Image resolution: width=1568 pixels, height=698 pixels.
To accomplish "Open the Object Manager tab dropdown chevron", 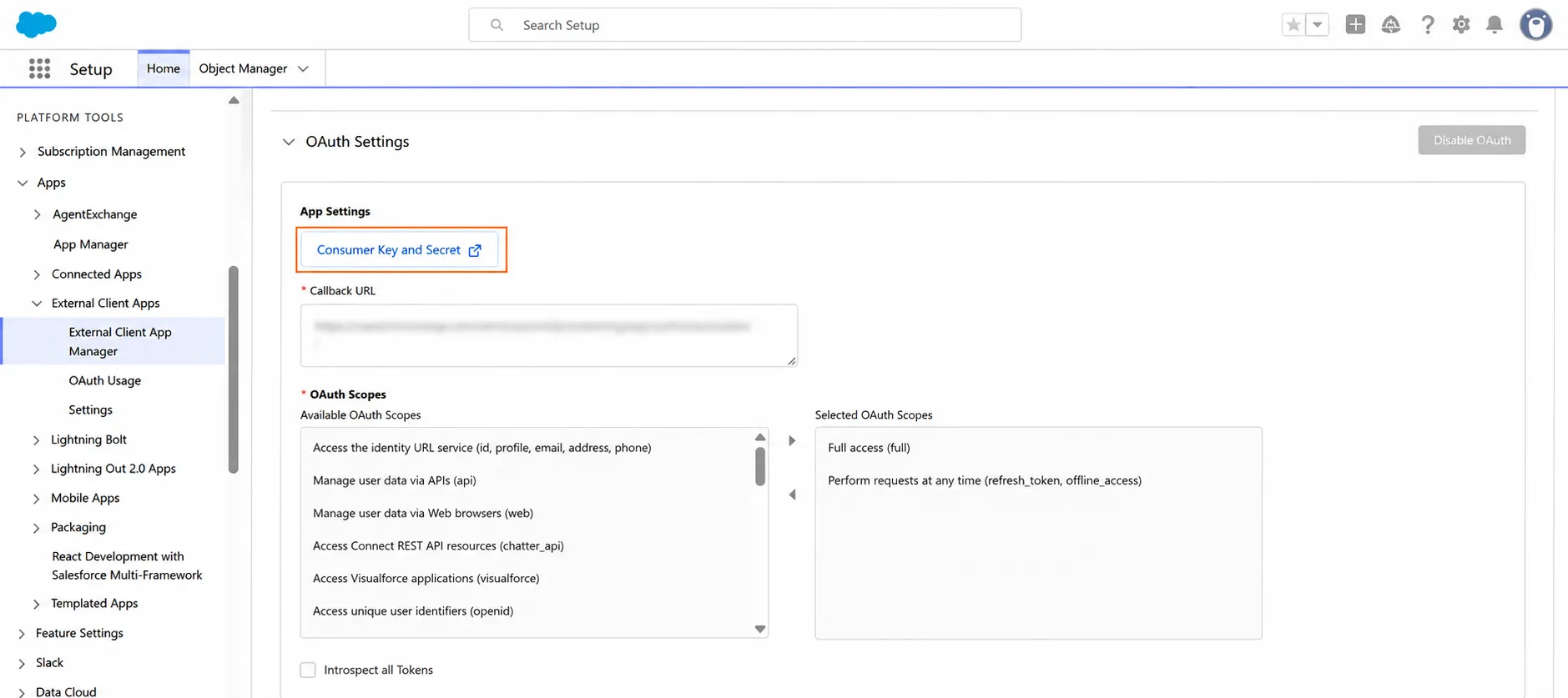I will [303, 68].
